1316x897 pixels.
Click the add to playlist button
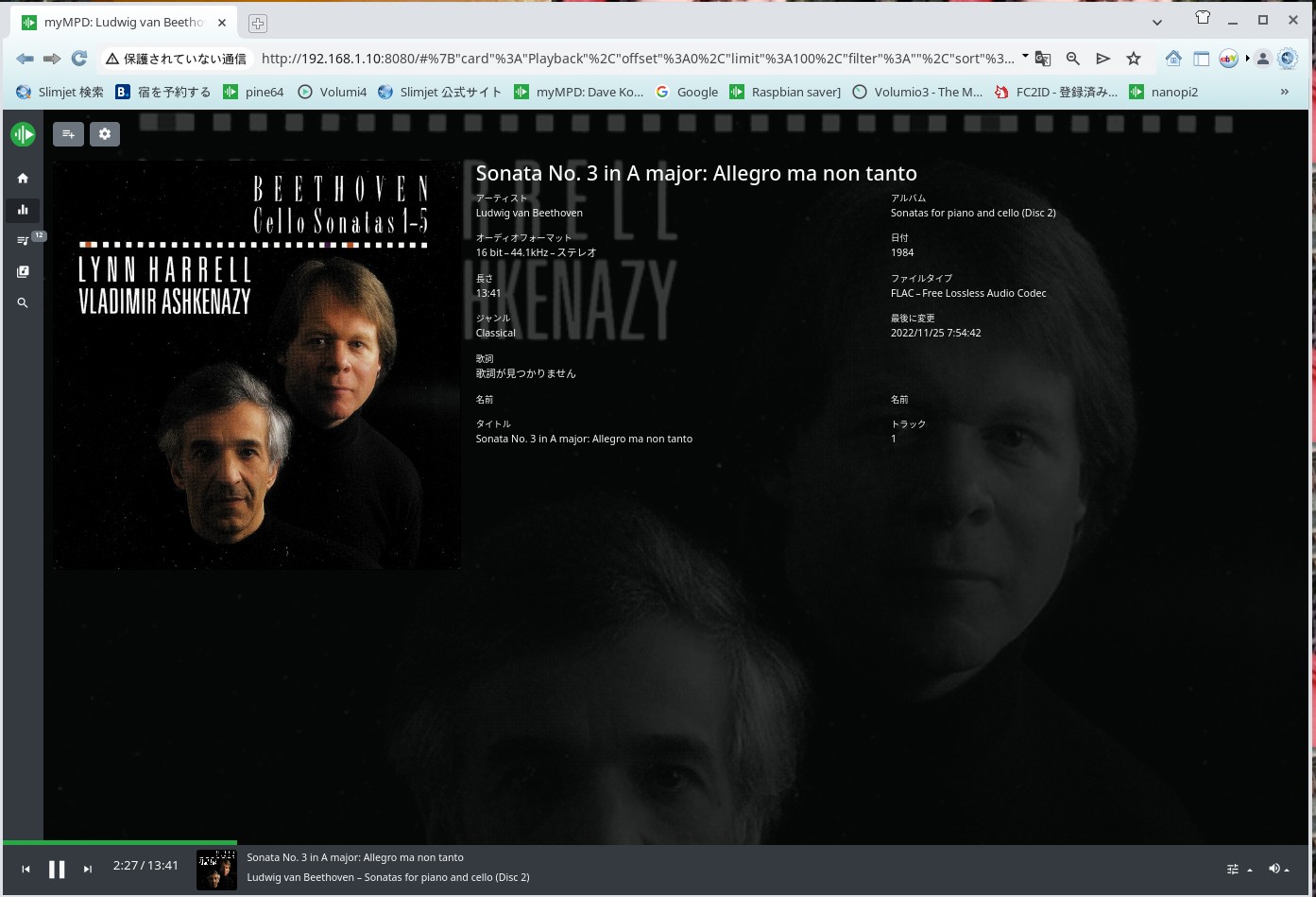tap(68, 134)
